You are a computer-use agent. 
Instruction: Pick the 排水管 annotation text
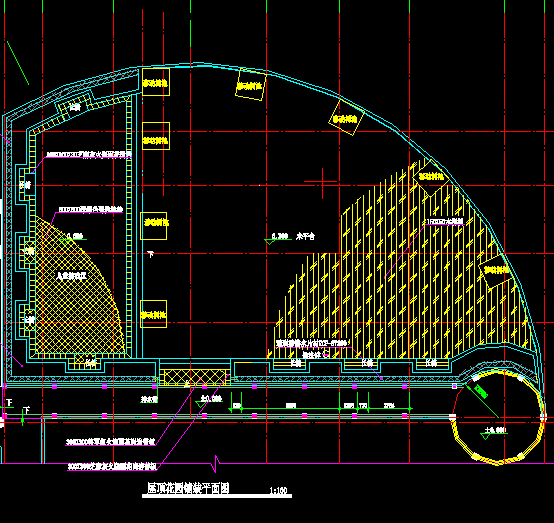(x=149, y=400)
